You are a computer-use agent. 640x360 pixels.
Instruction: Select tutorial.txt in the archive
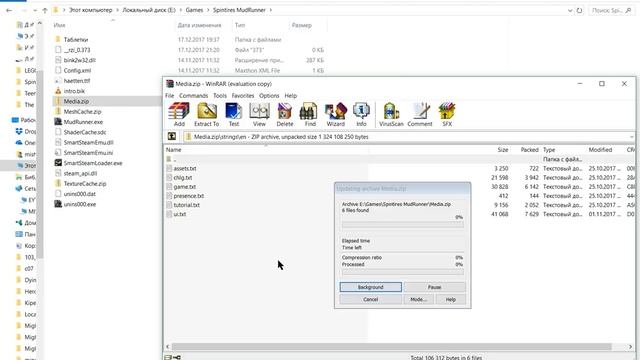pyautogui.click(x=187, y=205)
